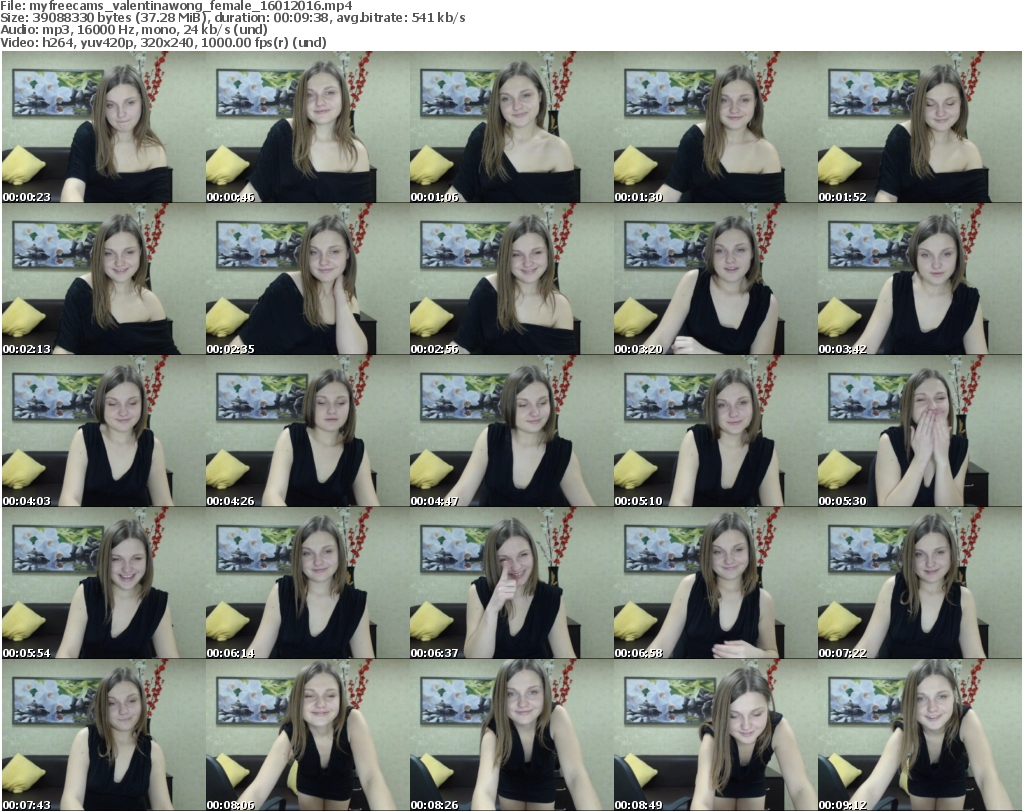Click the frame timestamped 00:06:14
Screen dimensions: 1024x811
click(x=308, y=583)
